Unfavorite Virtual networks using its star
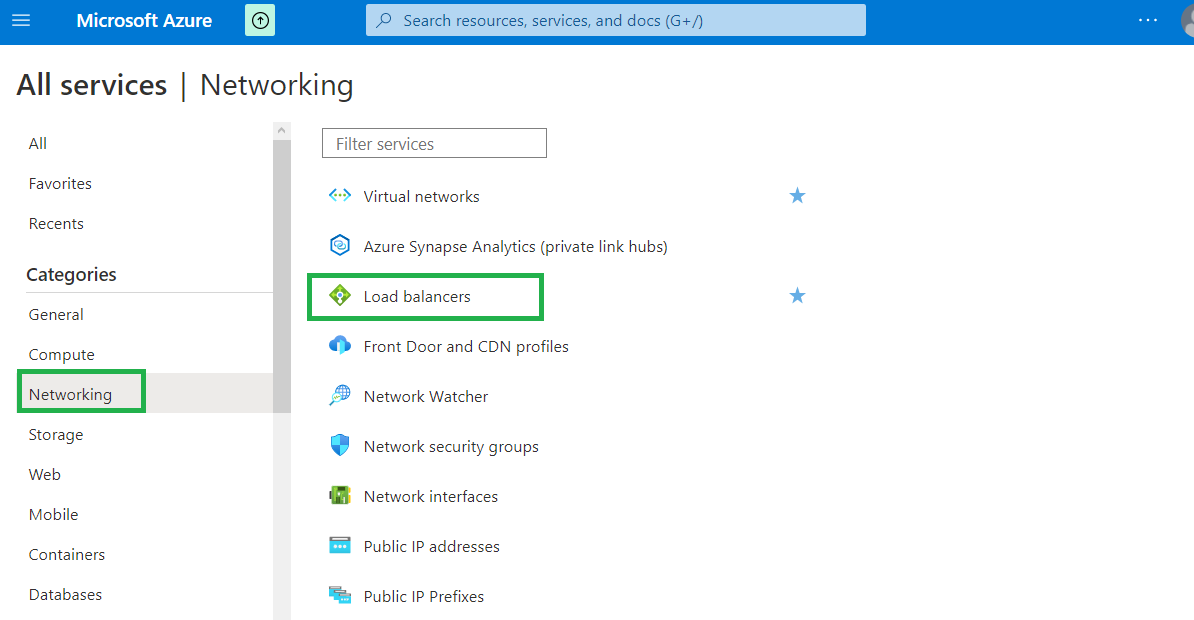Screen dimensions: 1194x620 (x=797, y=196)
